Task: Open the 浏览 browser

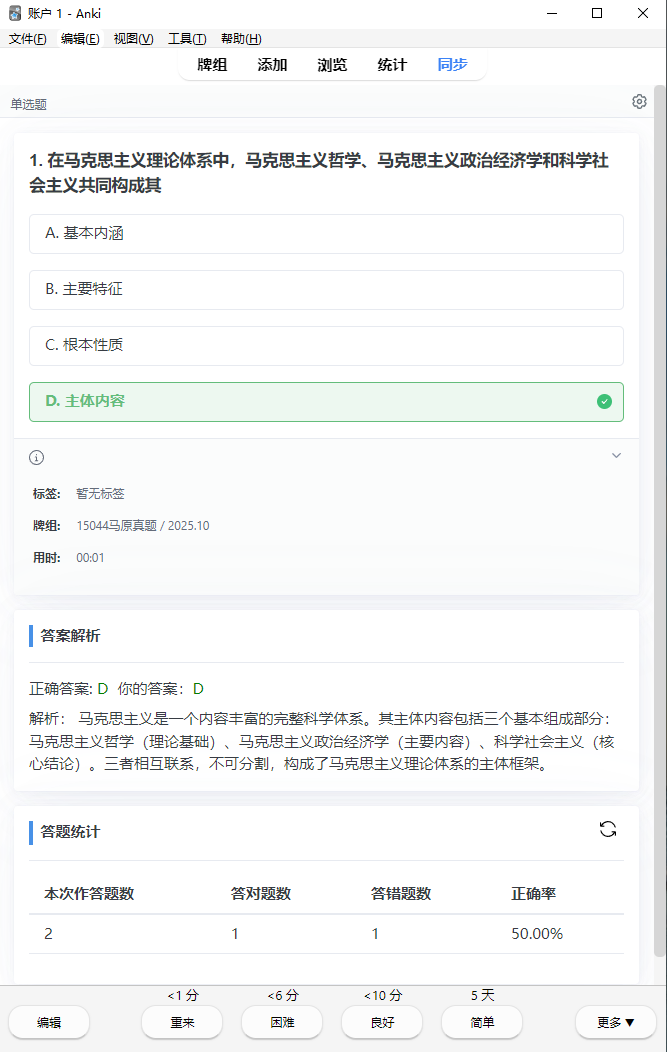Action: pyautogui.click(x=332, y=65)
